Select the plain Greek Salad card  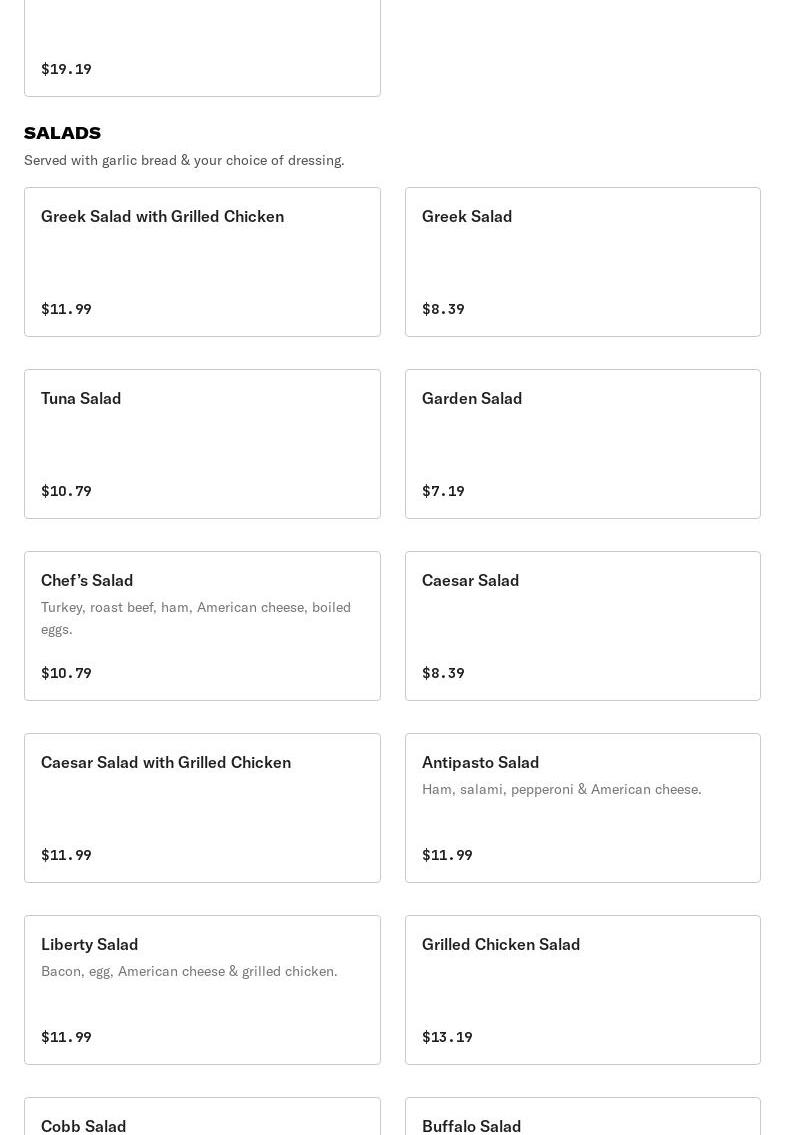tap(582, 261)
